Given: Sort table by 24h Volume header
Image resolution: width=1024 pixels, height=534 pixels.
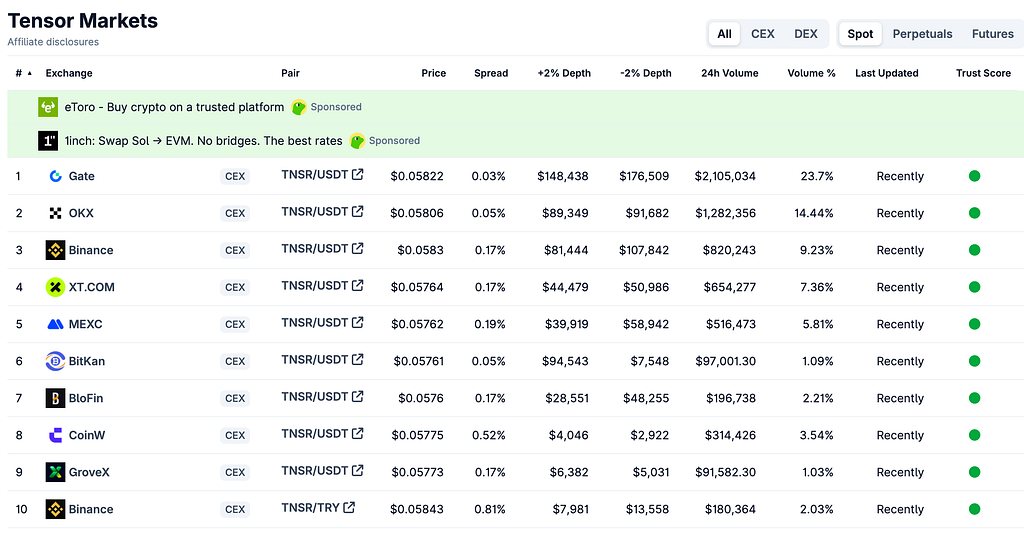Looking at the screenshot, I should [x=729, y=73].
